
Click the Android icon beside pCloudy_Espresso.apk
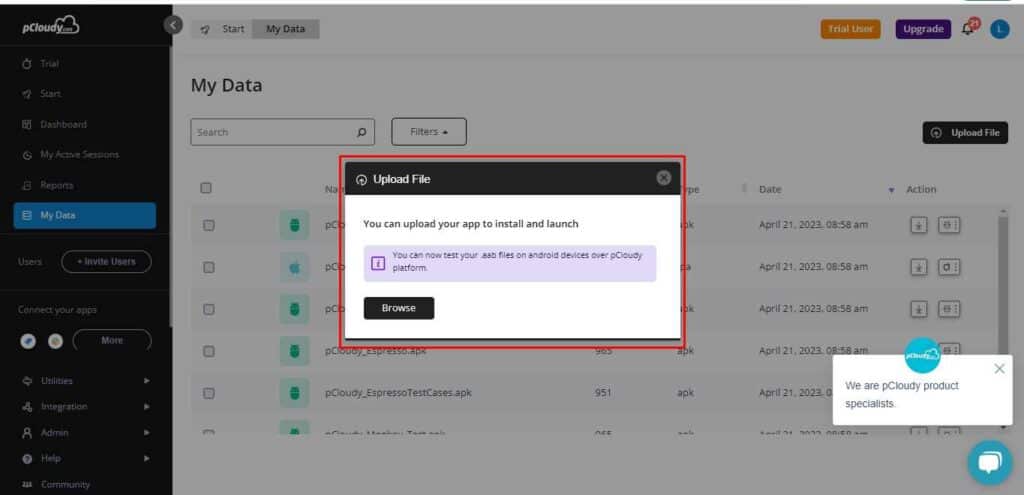[x=295, y=351]
